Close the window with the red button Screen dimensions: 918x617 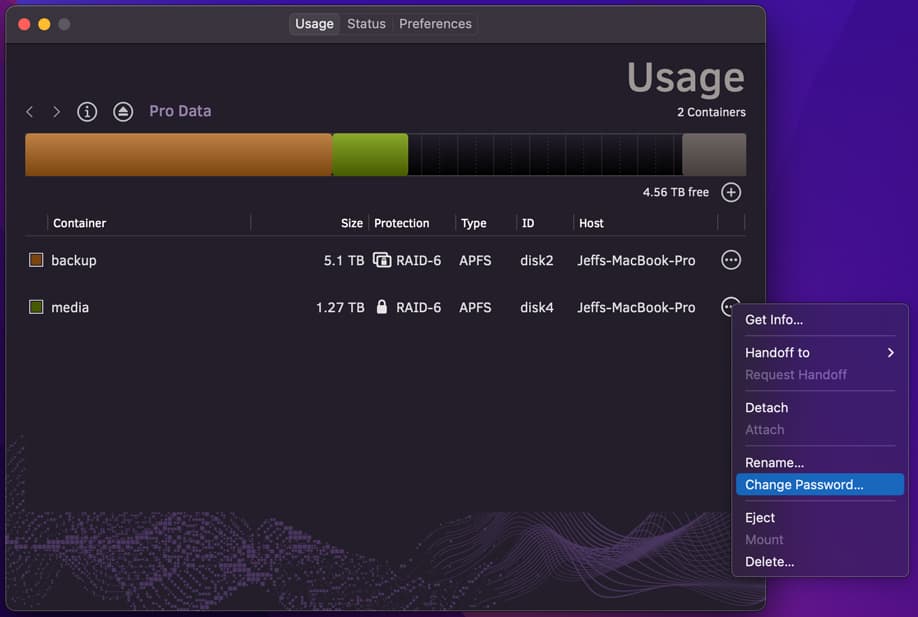coord(25,24)
